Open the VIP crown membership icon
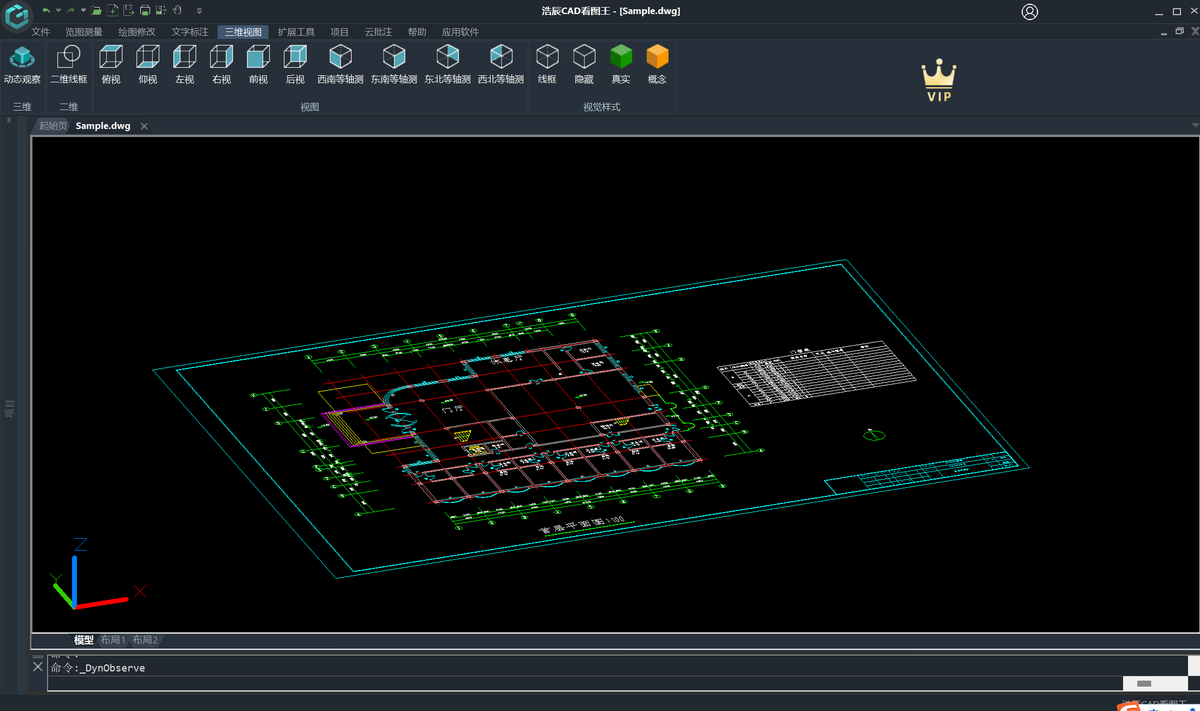The width and height of the screenshot is (1200, 711). (x=938, y=80)
